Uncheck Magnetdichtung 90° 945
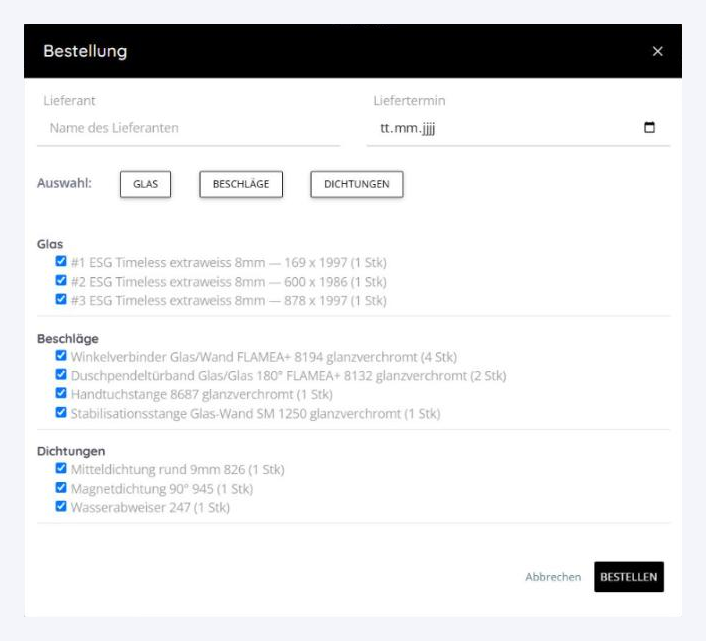706x641 pixels. (x=61, y=488)
